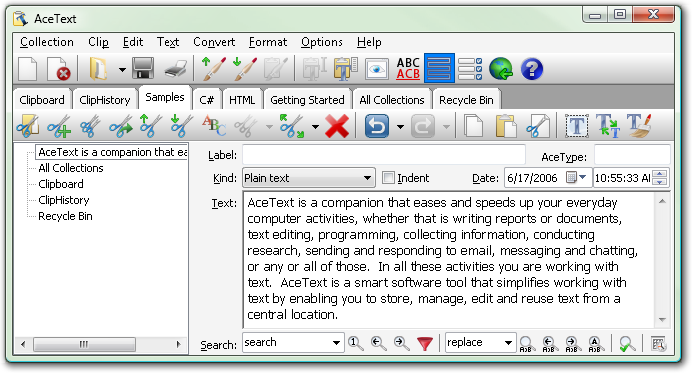Open the search term history dropdown

coord(336,343)
